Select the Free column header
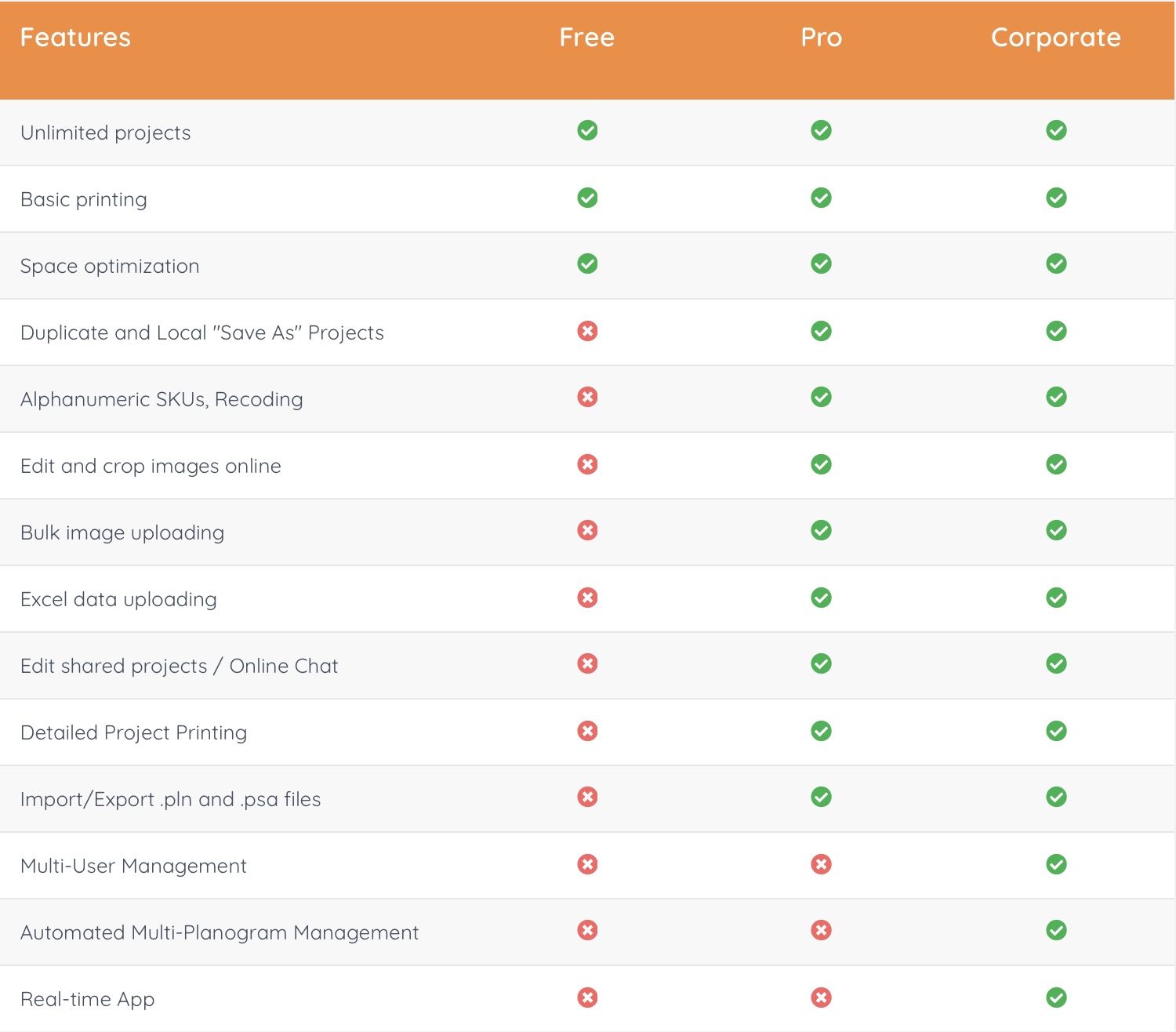Screen dimensions: 1176x1032 [x=586, y=38]
